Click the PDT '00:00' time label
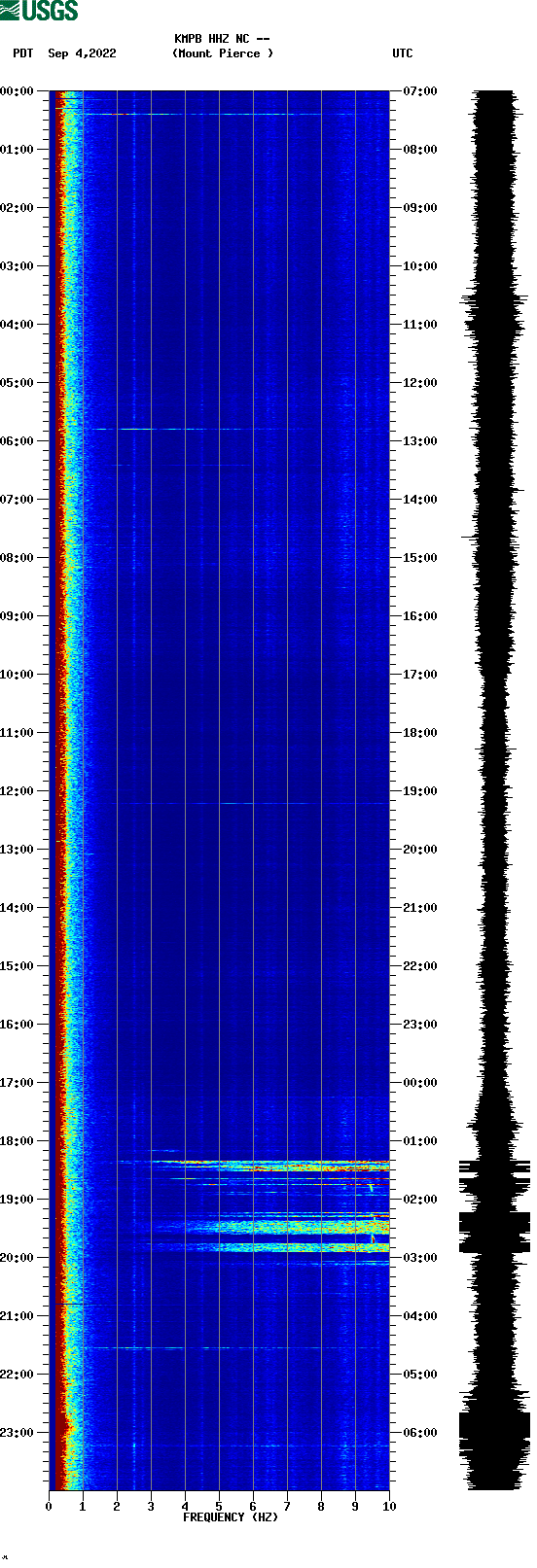Screen dimensions: 537x1568 pos(17,91)
